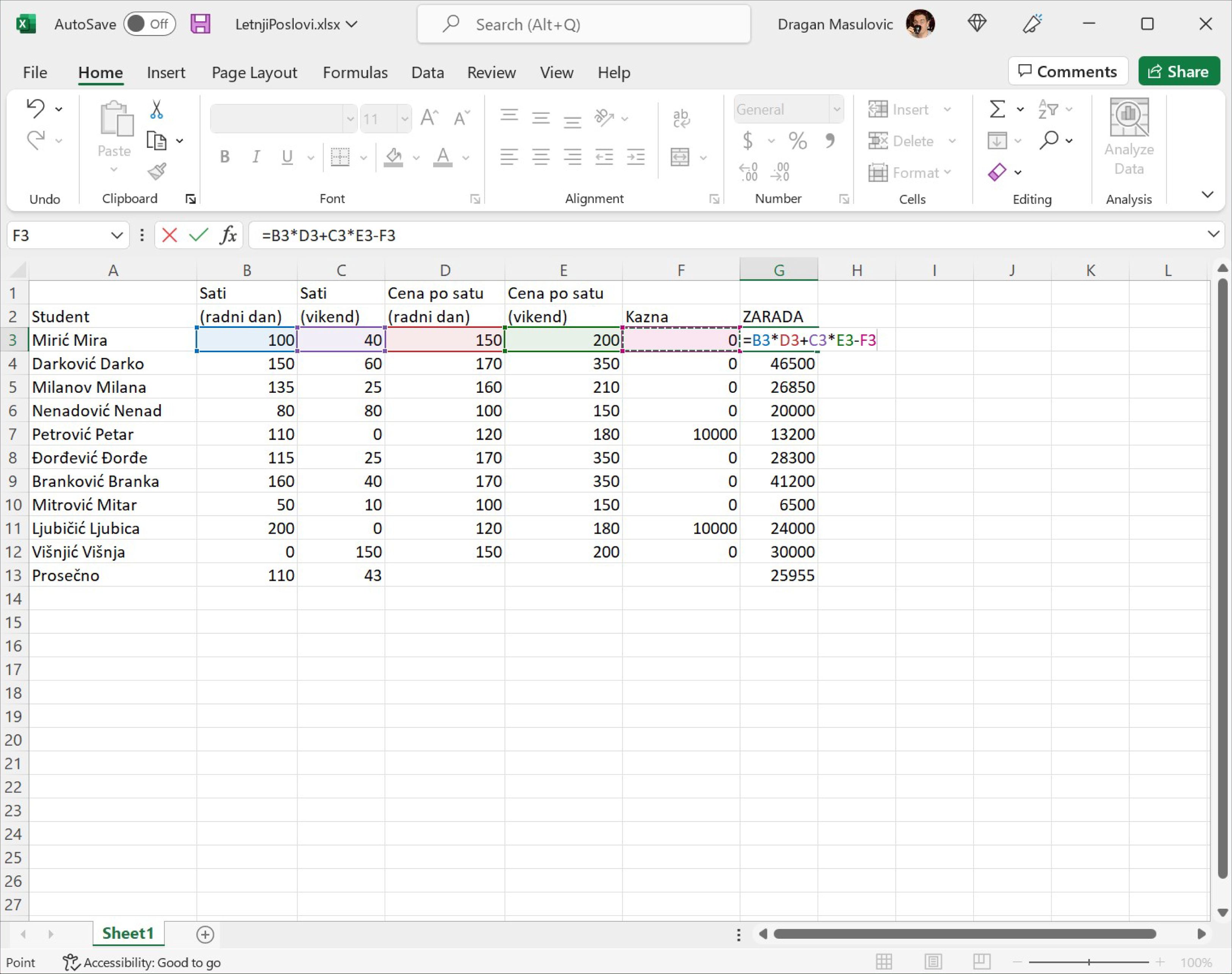Open the Data ribbon tab

point(427,72)
